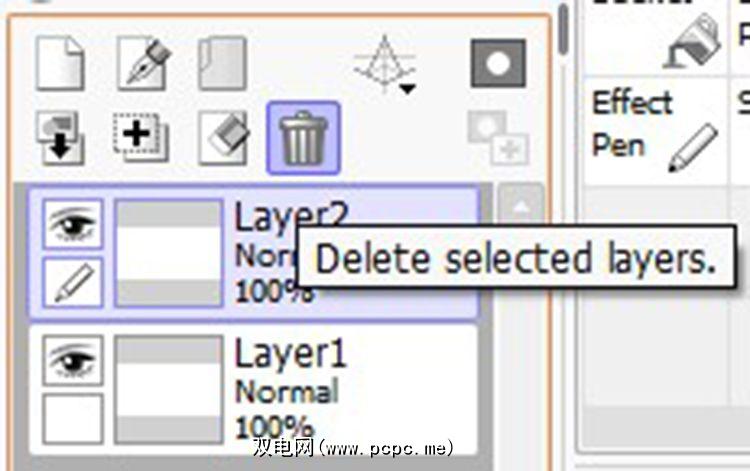Create a new layer folder
This screenshot has width=750, height=471.
tap(223, 63)
